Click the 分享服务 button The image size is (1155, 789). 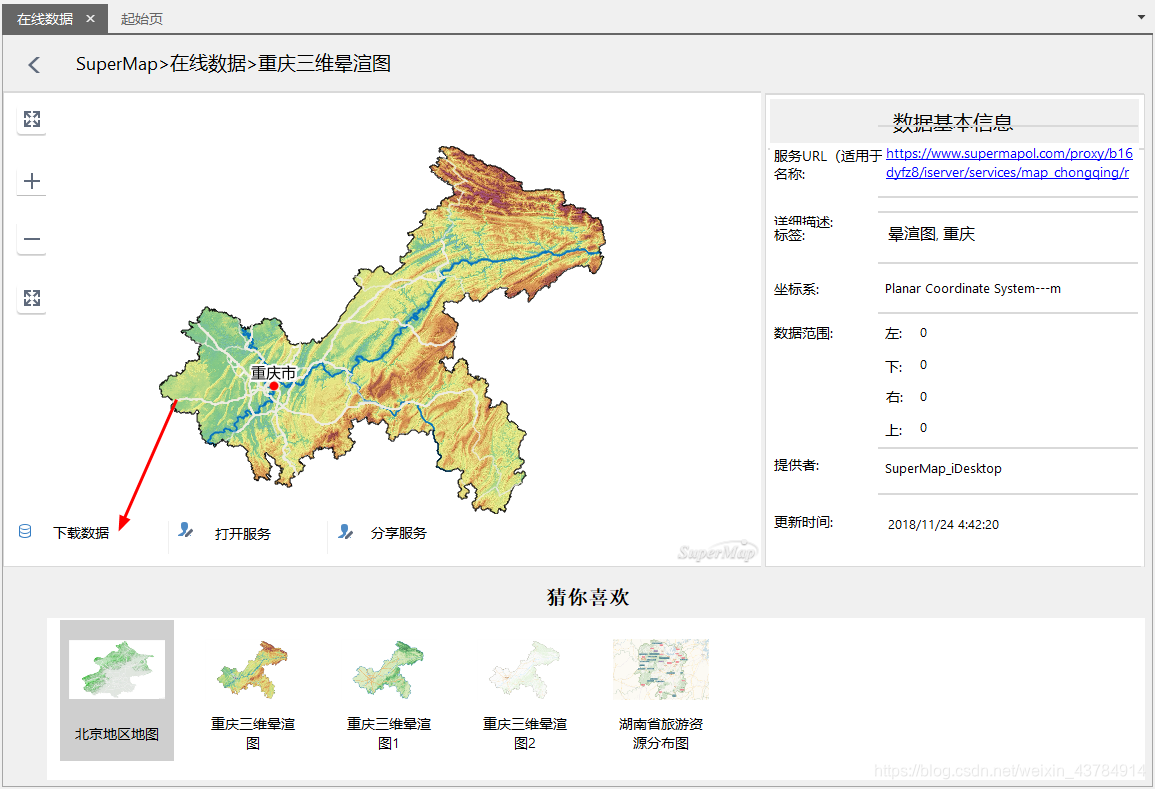(x=399, y=533)
